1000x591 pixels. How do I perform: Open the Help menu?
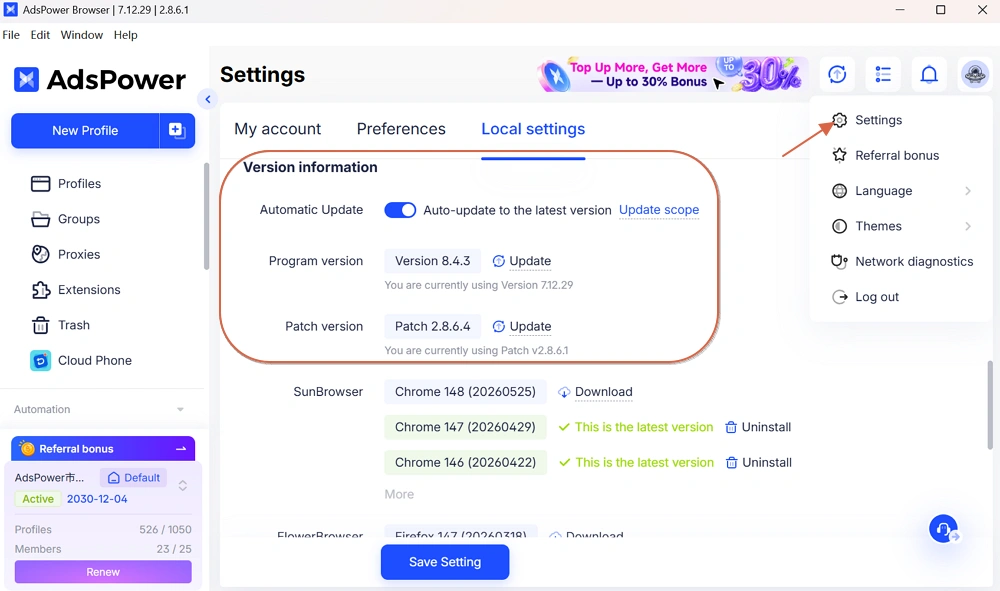(126, 35)
